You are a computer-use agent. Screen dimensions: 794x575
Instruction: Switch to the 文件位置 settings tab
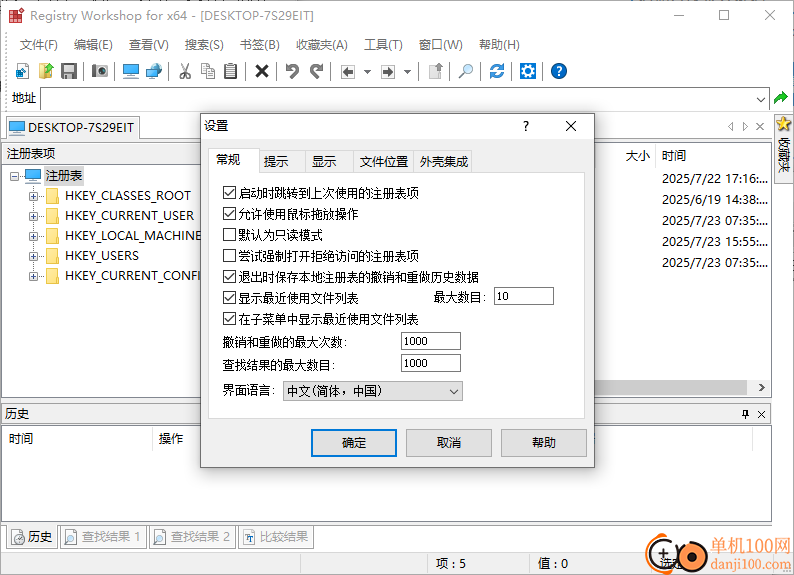tap(384, 161)
